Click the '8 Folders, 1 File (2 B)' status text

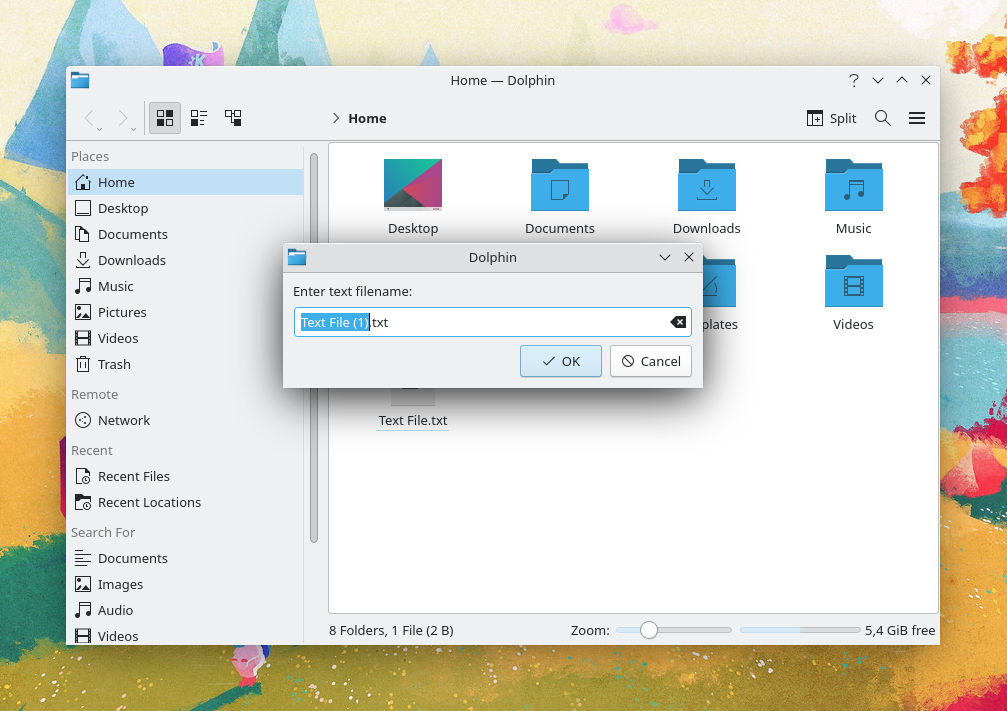coord(391,631)
